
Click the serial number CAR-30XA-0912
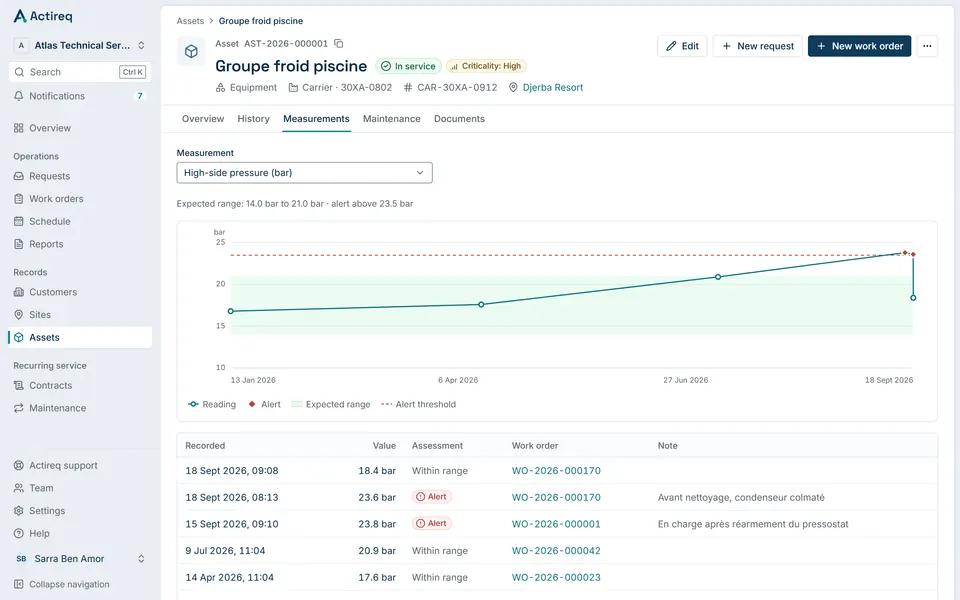tap(457, 88)
